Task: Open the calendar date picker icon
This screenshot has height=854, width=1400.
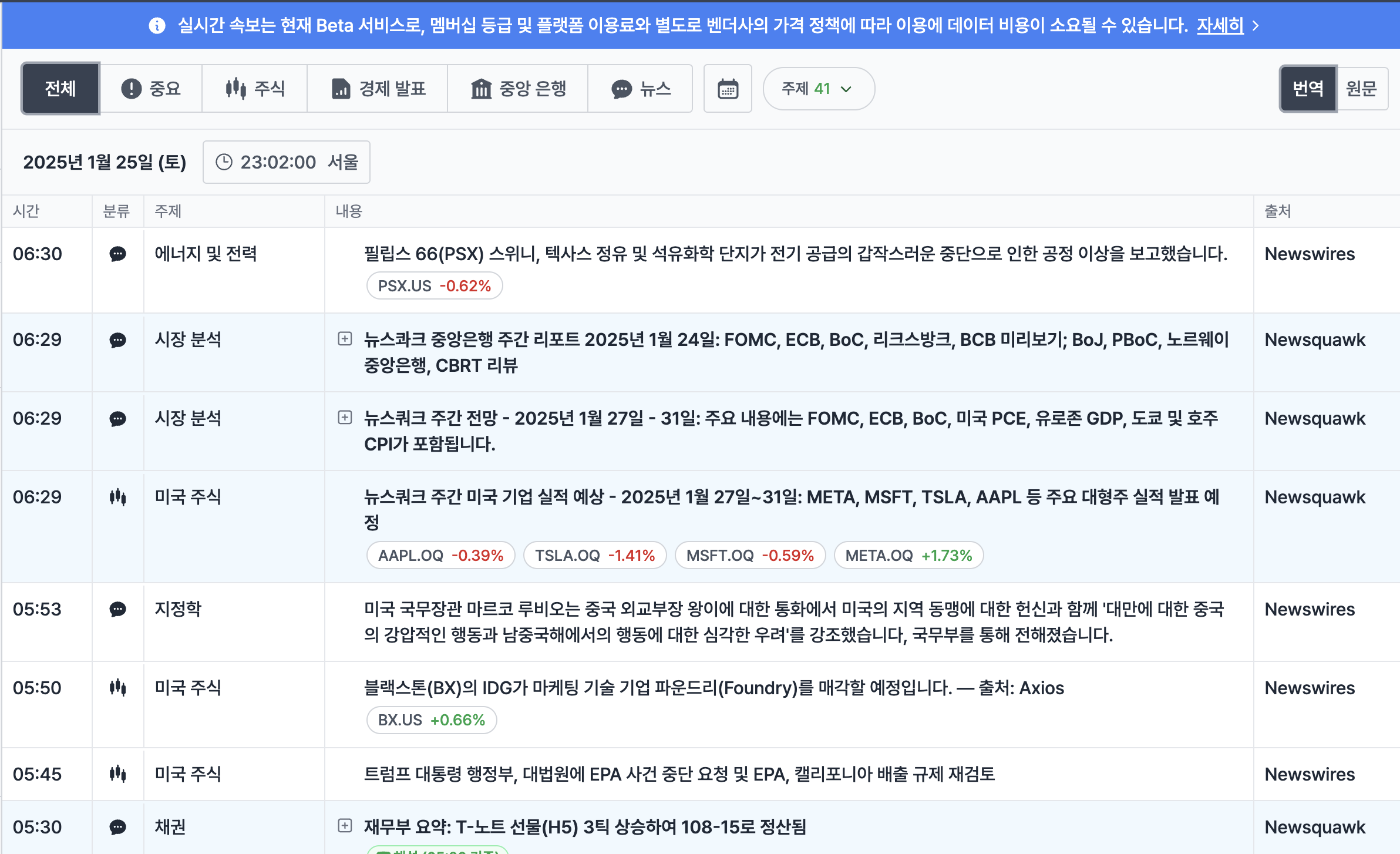Action: tap(728, 89)
